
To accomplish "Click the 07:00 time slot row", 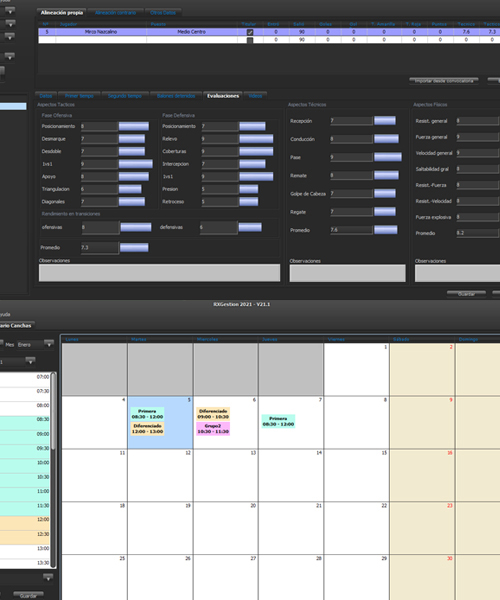I will [25, 379].
